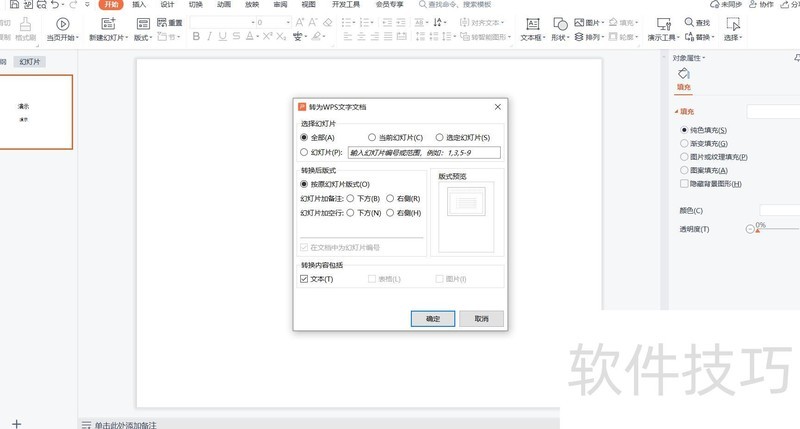Select Current Slide (当前幻灯片) radio button

click(372, 137)
